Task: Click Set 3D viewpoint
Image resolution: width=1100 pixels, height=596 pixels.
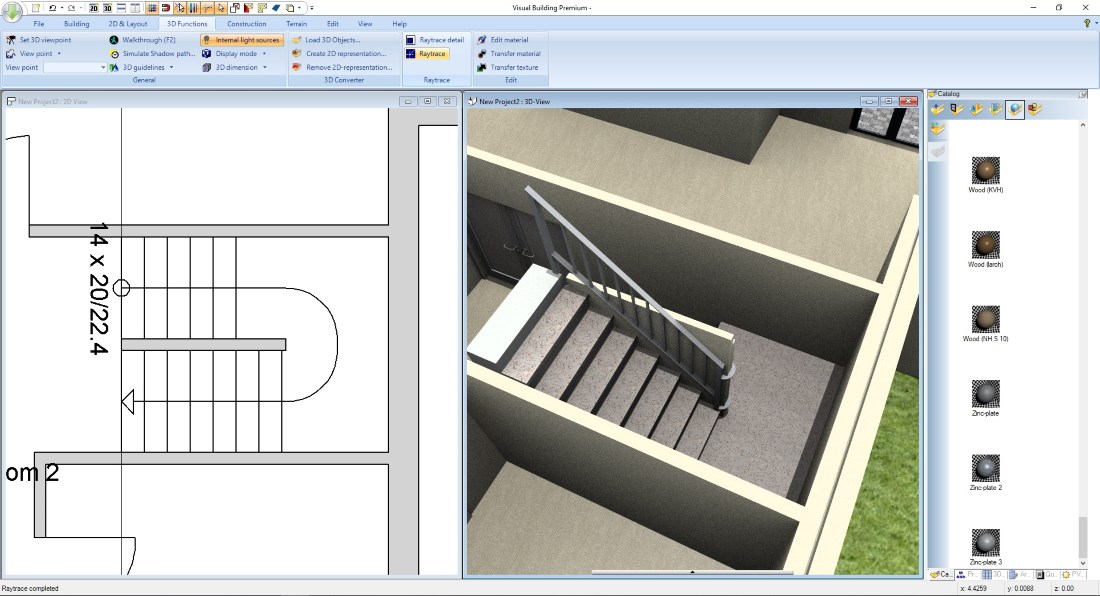Action: tap(45, 40)
